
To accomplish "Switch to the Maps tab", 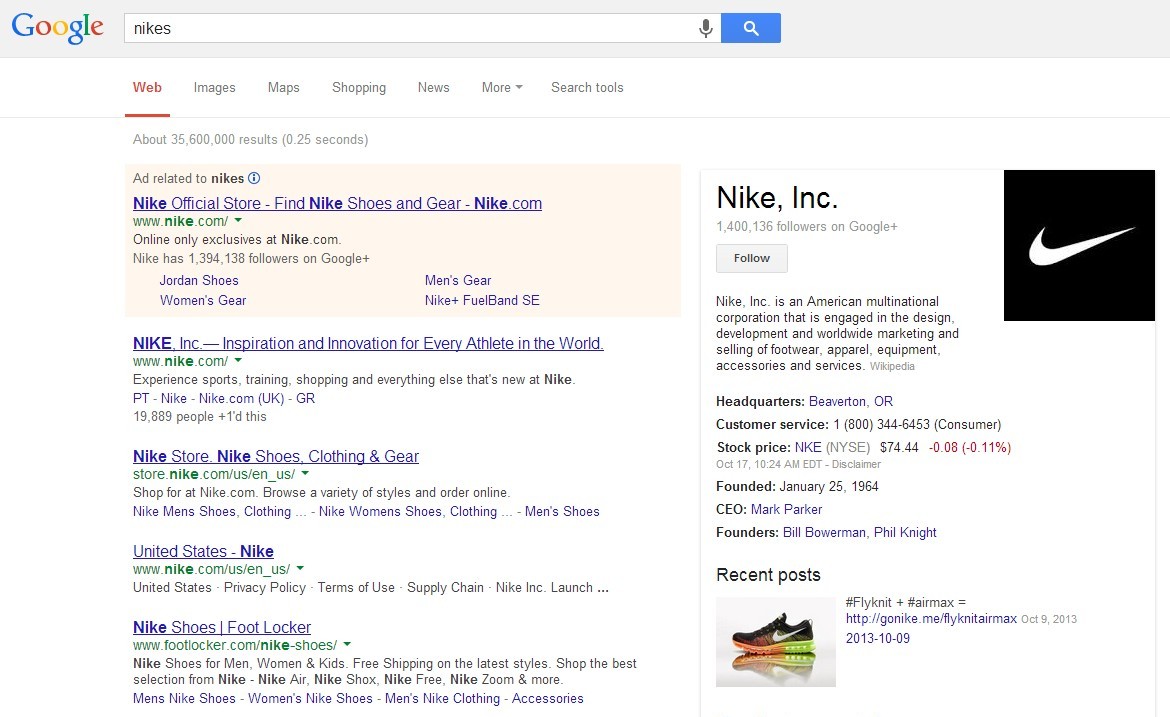I will click(284, 87).
